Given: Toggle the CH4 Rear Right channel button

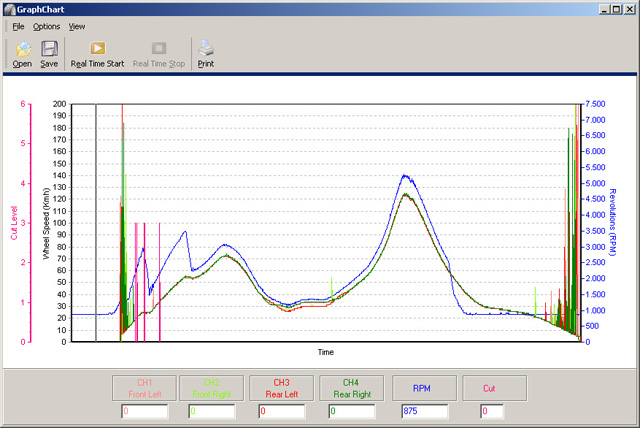Looking at the screenshot, I should point(352,388).
